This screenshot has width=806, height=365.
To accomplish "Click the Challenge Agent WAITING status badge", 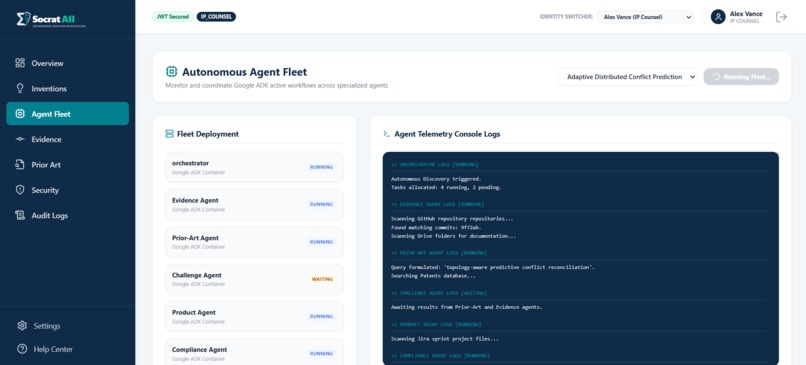I will point(322,279).
